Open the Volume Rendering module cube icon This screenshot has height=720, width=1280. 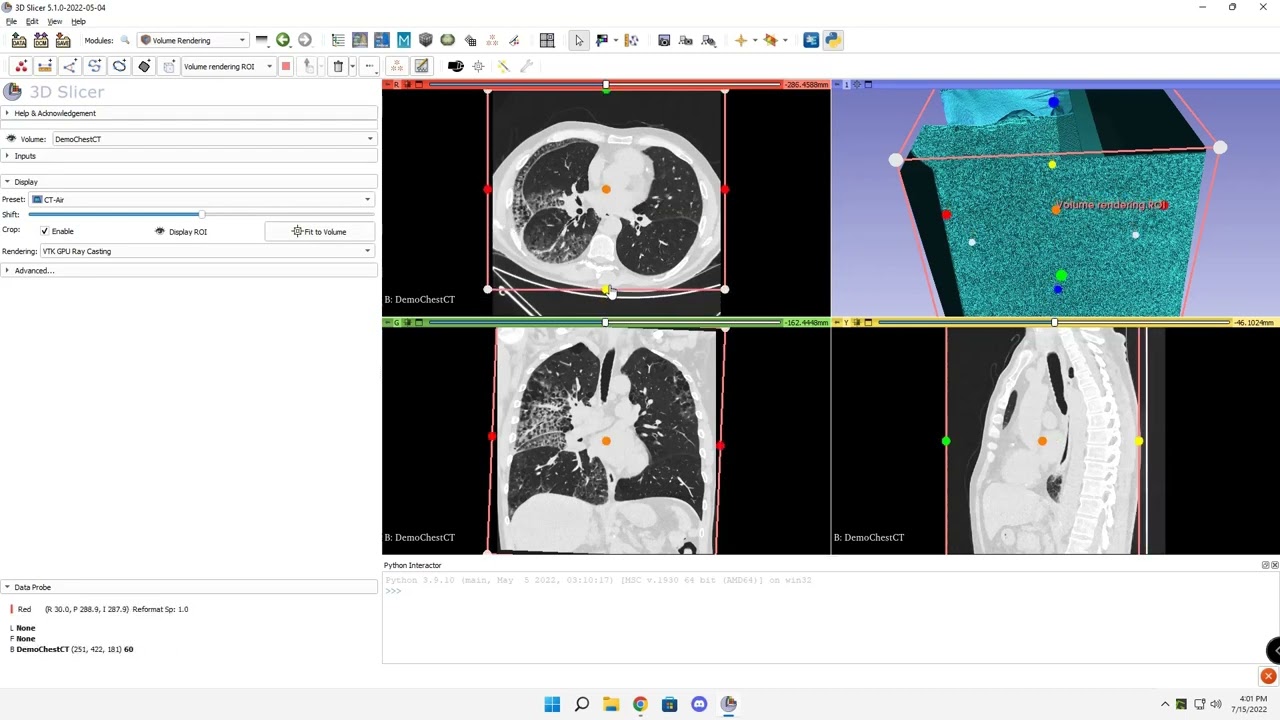pyautogui.click(x=426, y=40)
